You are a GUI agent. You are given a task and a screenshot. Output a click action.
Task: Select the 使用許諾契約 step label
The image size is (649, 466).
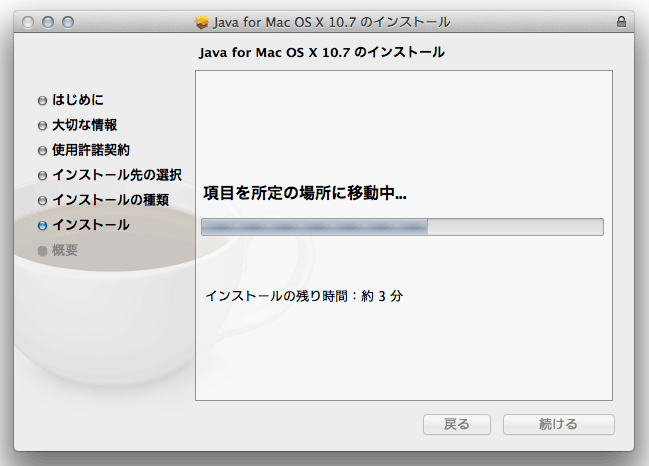coord(91,150)
